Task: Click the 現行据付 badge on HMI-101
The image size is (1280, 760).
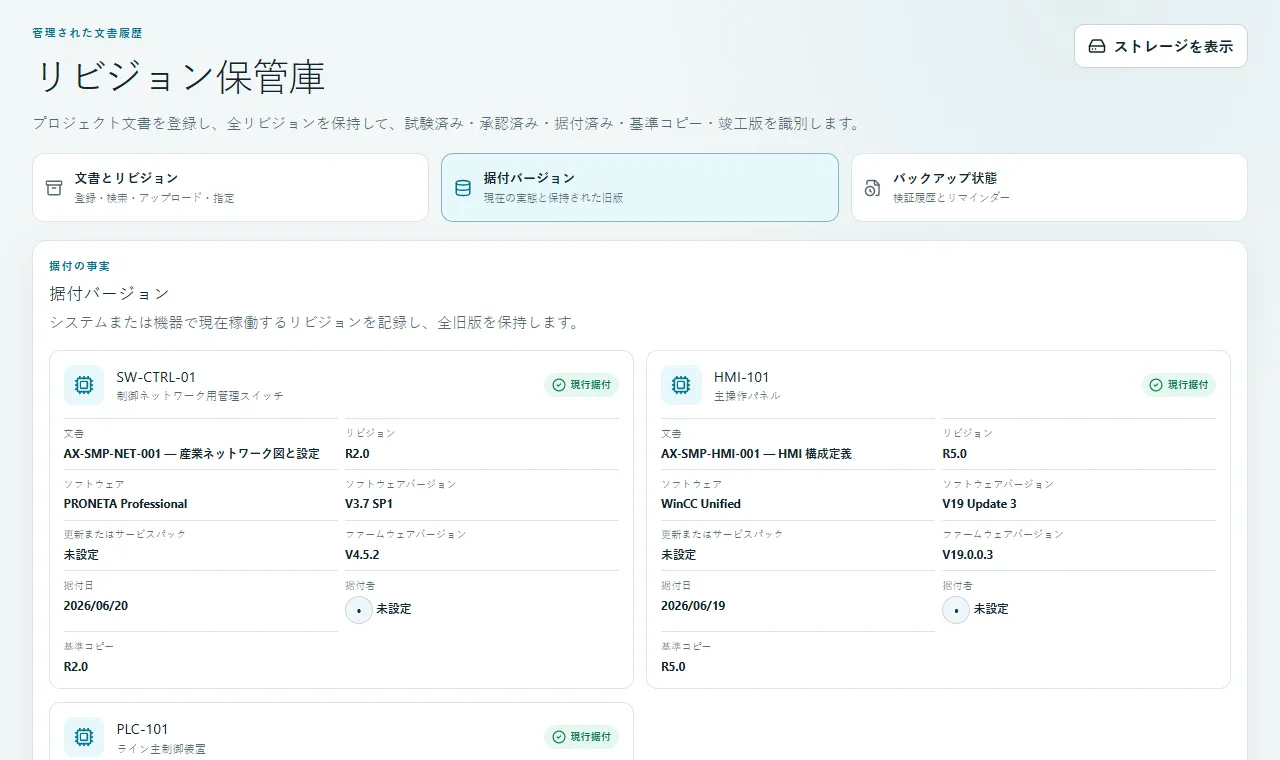Action: [x=1179, y=385]
